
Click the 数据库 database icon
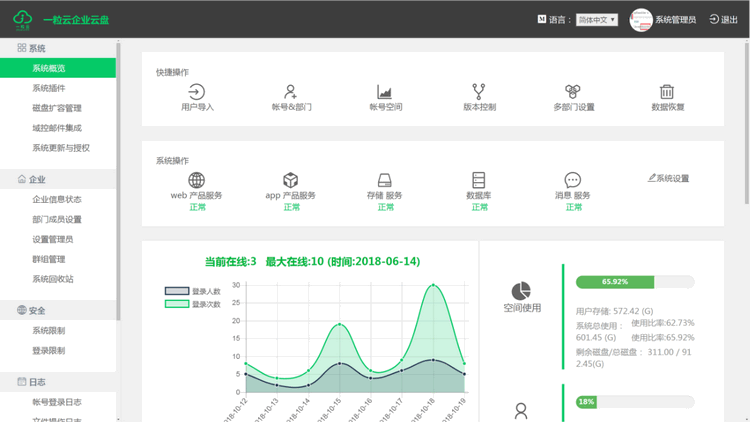click(x=479, y=180)
